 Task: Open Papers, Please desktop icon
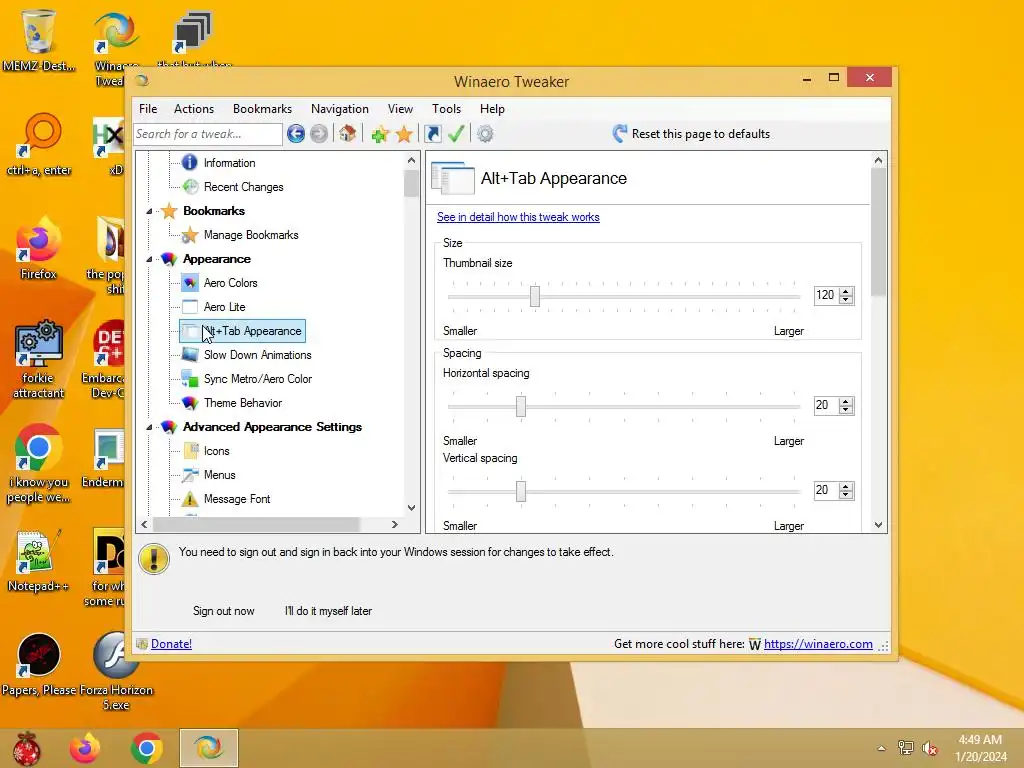[x=39, y=664]
